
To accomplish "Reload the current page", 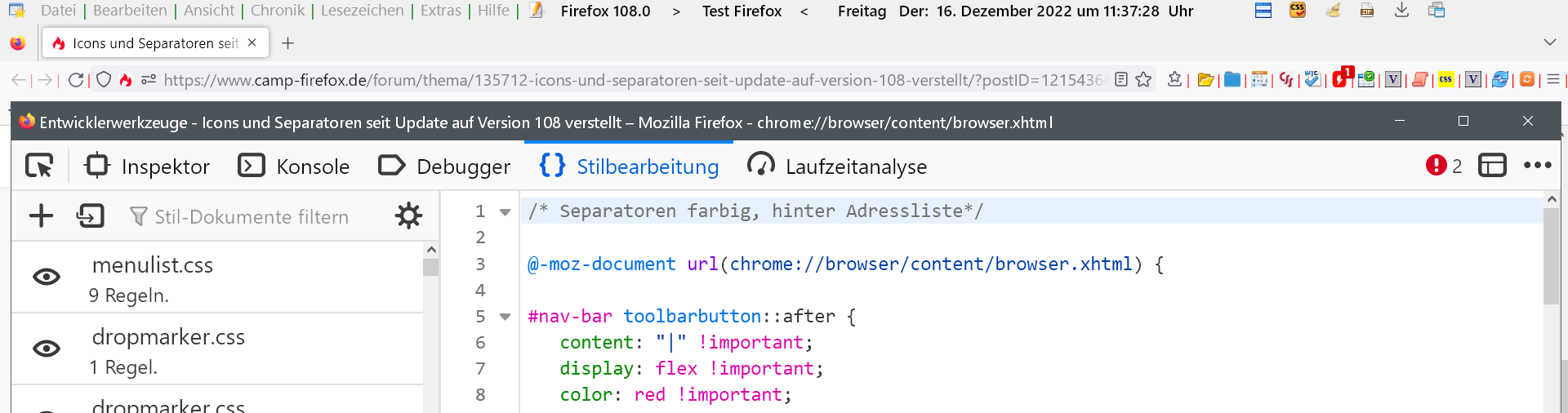I will pyautogui.click(x=76, y=80).
